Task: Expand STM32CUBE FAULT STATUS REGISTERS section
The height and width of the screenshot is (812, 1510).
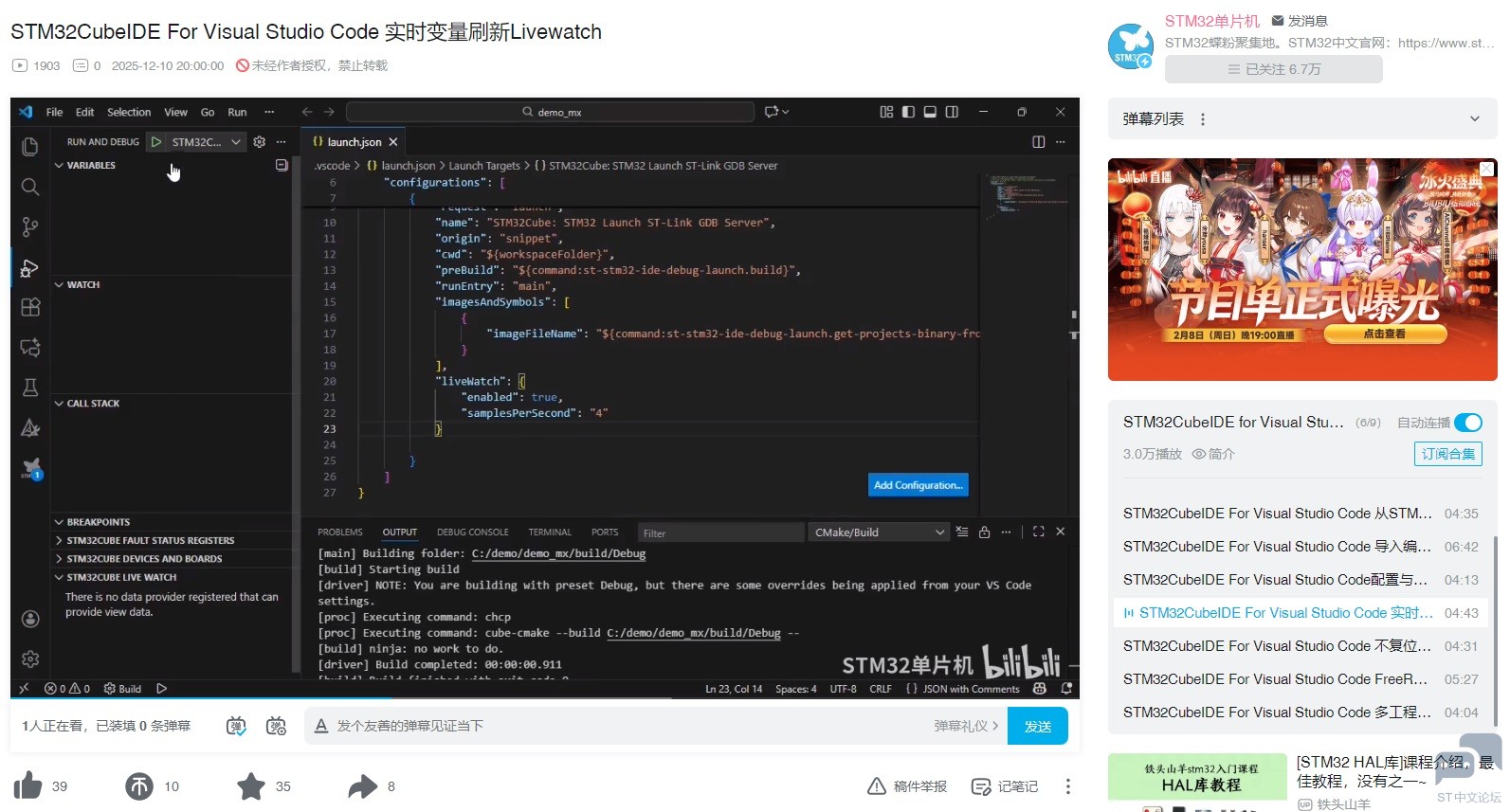Action: coord(145,540)
